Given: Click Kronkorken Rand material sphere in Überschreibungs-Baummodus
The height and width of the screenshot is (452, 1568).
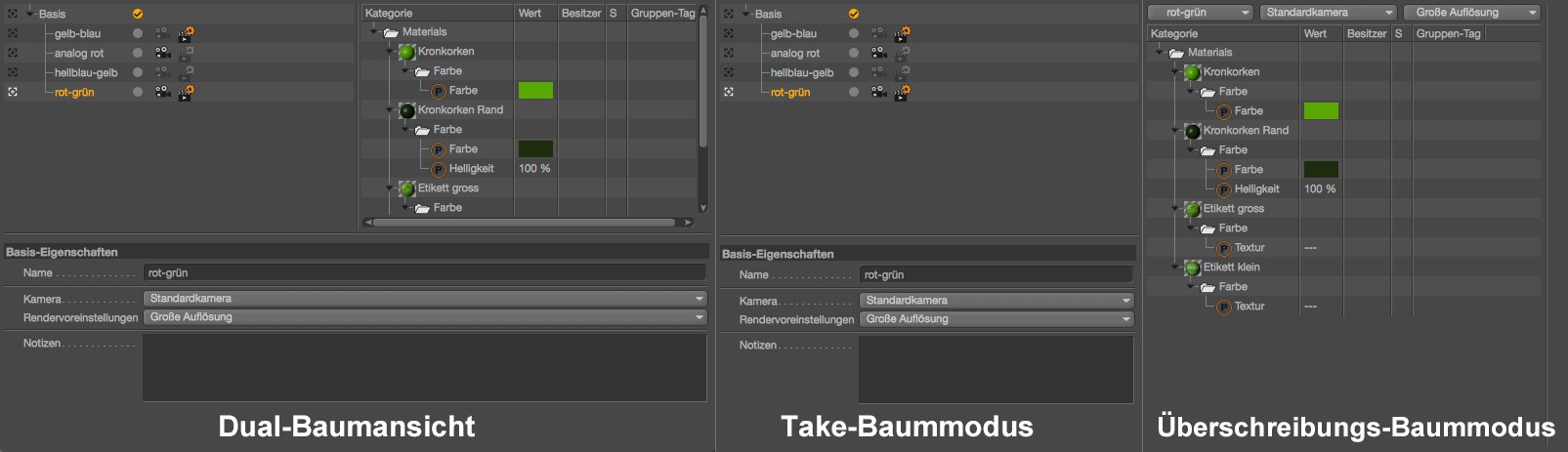Looking at the screenshot, I should (1192, 131).
